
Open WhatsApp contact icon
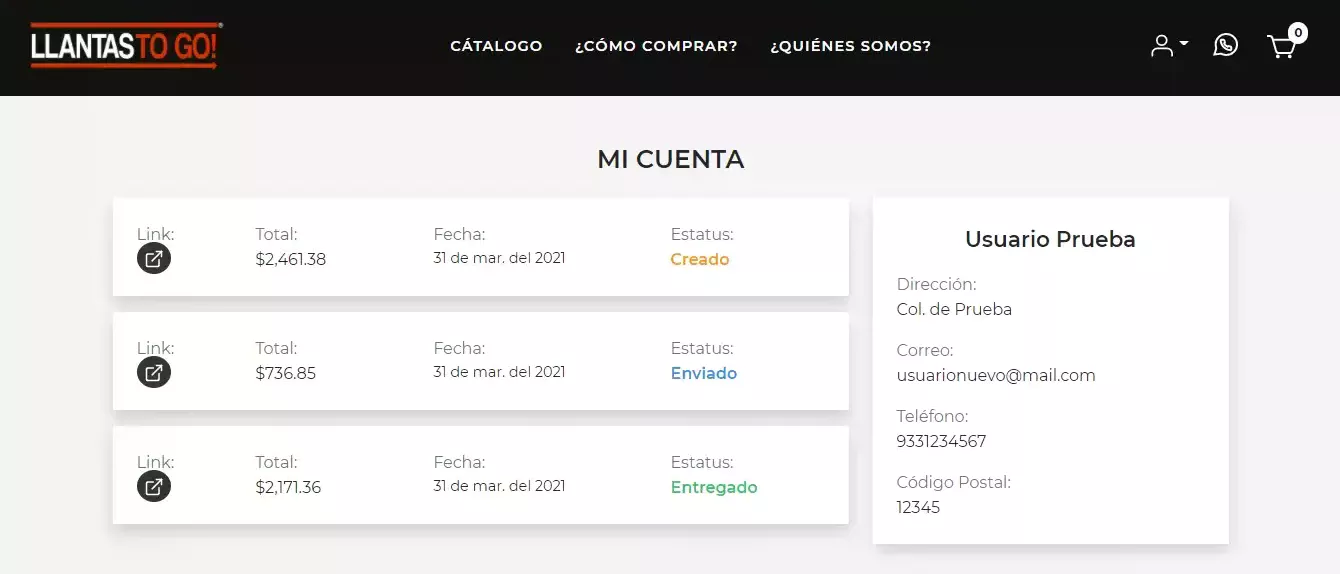tap(1225, 45)
